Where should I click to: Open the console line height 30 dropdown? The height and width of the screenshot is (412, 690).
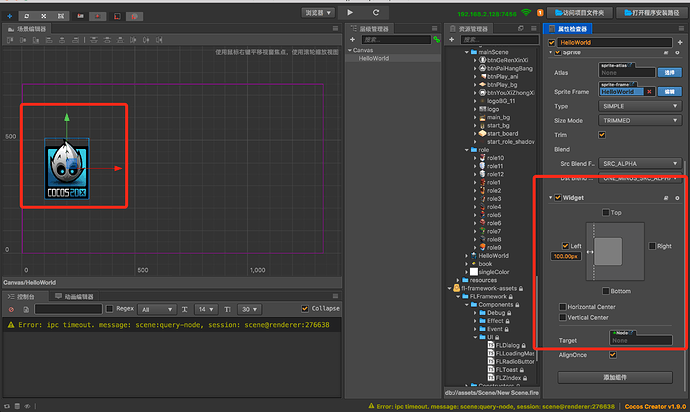click(x=250, y=309)
